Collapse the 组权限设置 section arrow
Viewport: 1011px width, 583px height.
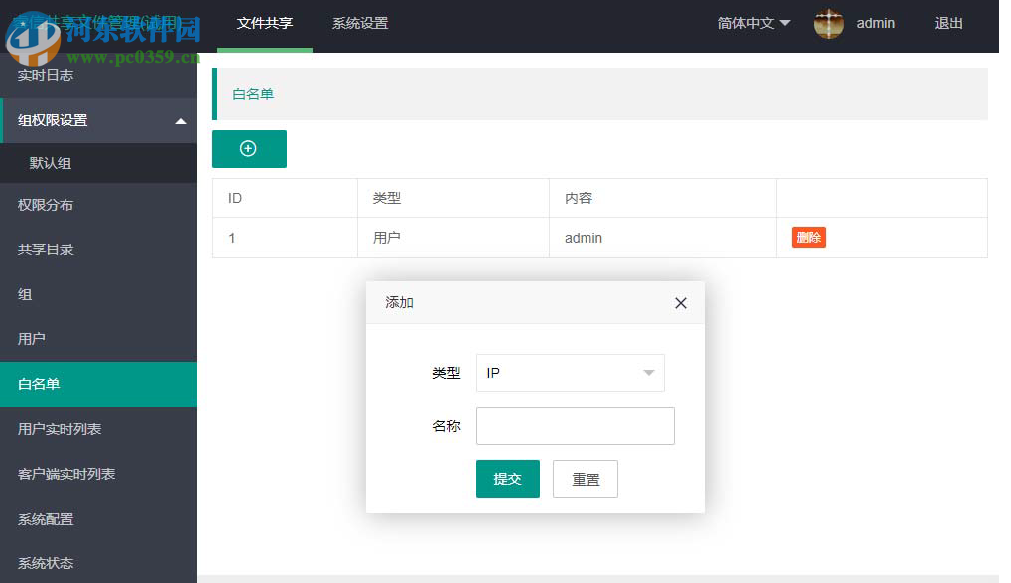pyautogui.click(x=182, y=120)
